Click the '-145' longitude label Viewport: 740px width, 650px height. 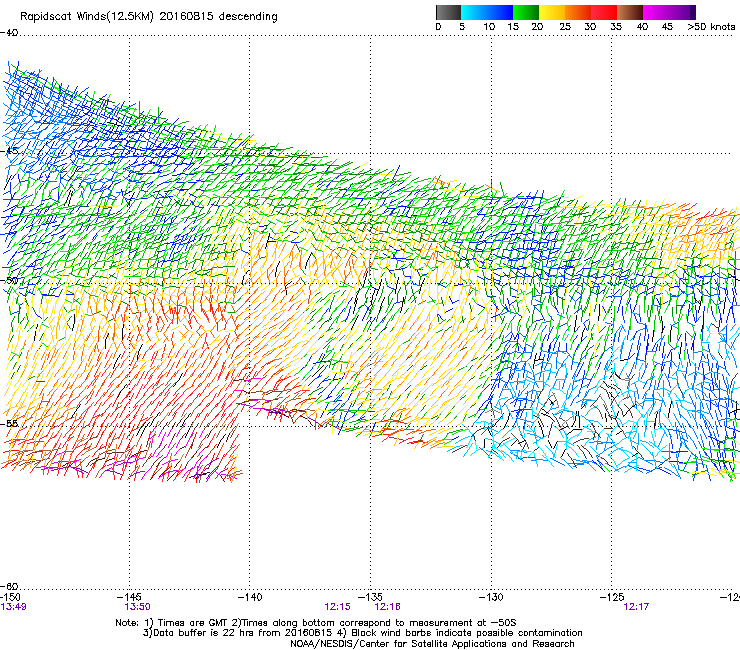coord(129,597)
